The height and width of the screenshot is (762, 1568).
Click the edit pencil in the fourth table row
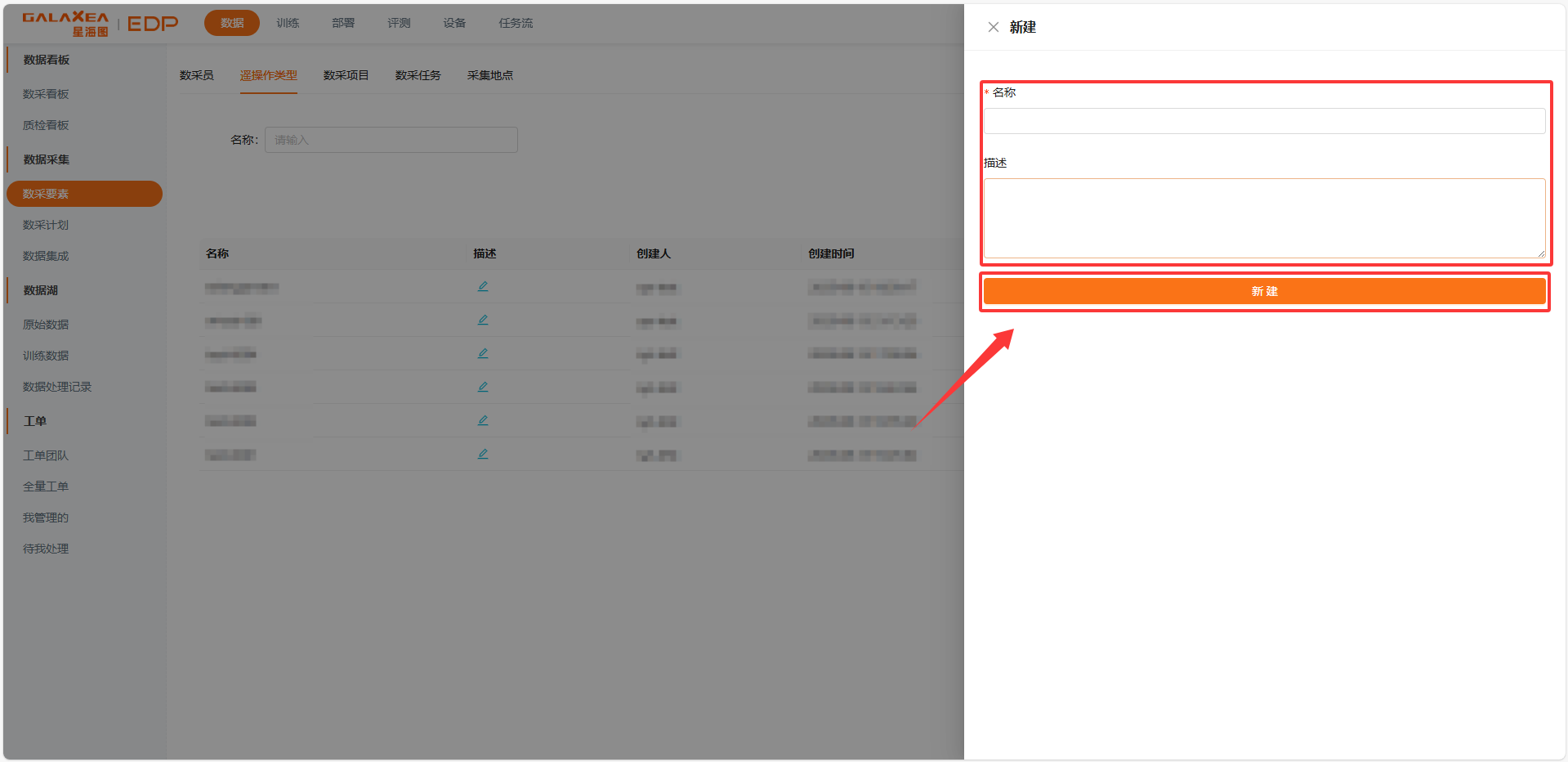(x=483, y=387)
